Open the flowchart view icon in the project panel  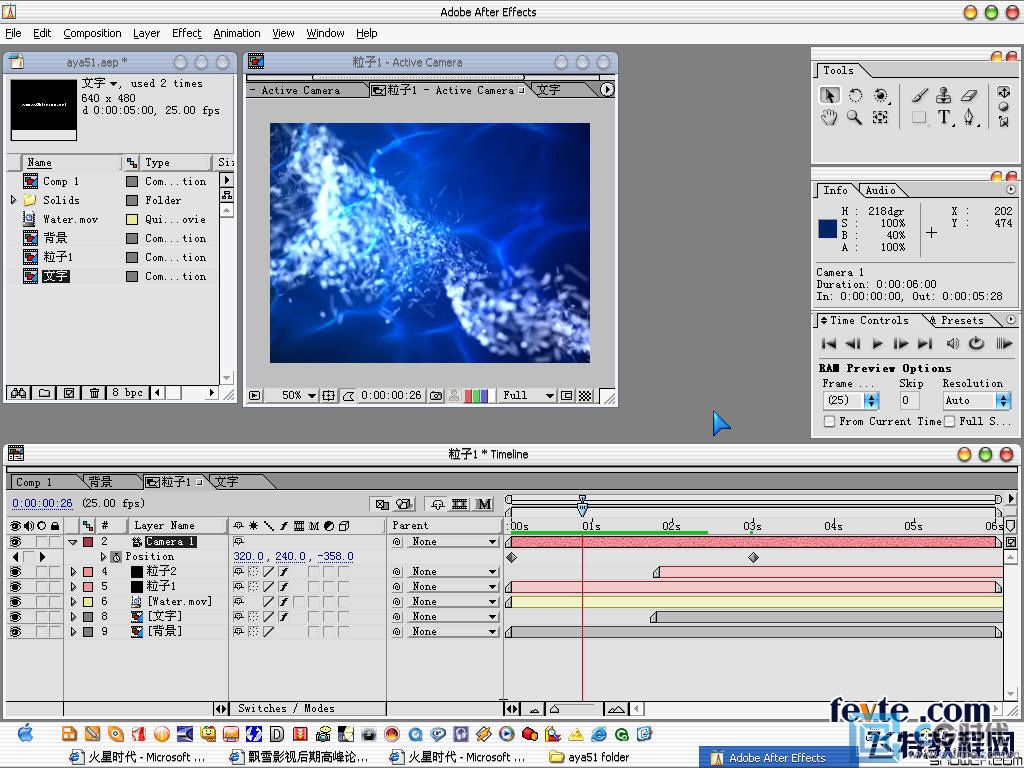227,195
